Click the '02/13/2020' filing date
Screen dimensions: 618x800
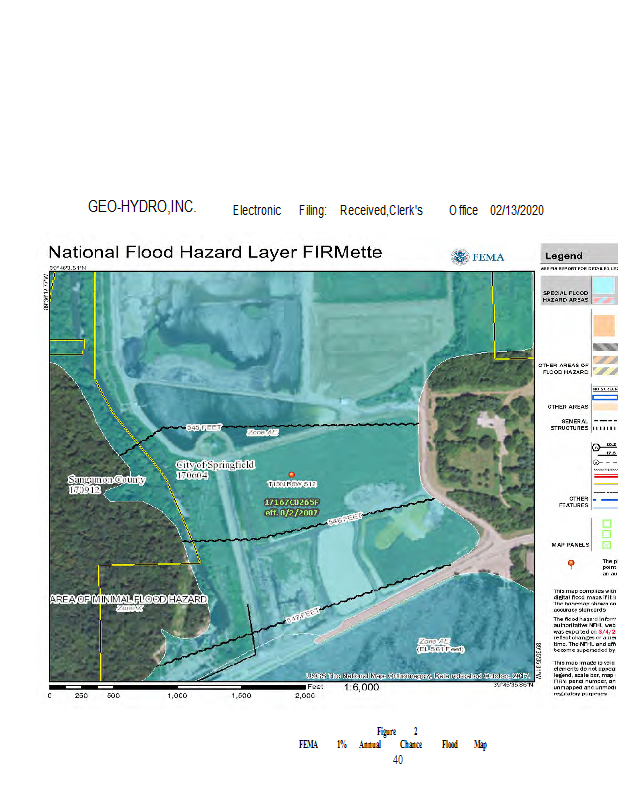point(517,210)
